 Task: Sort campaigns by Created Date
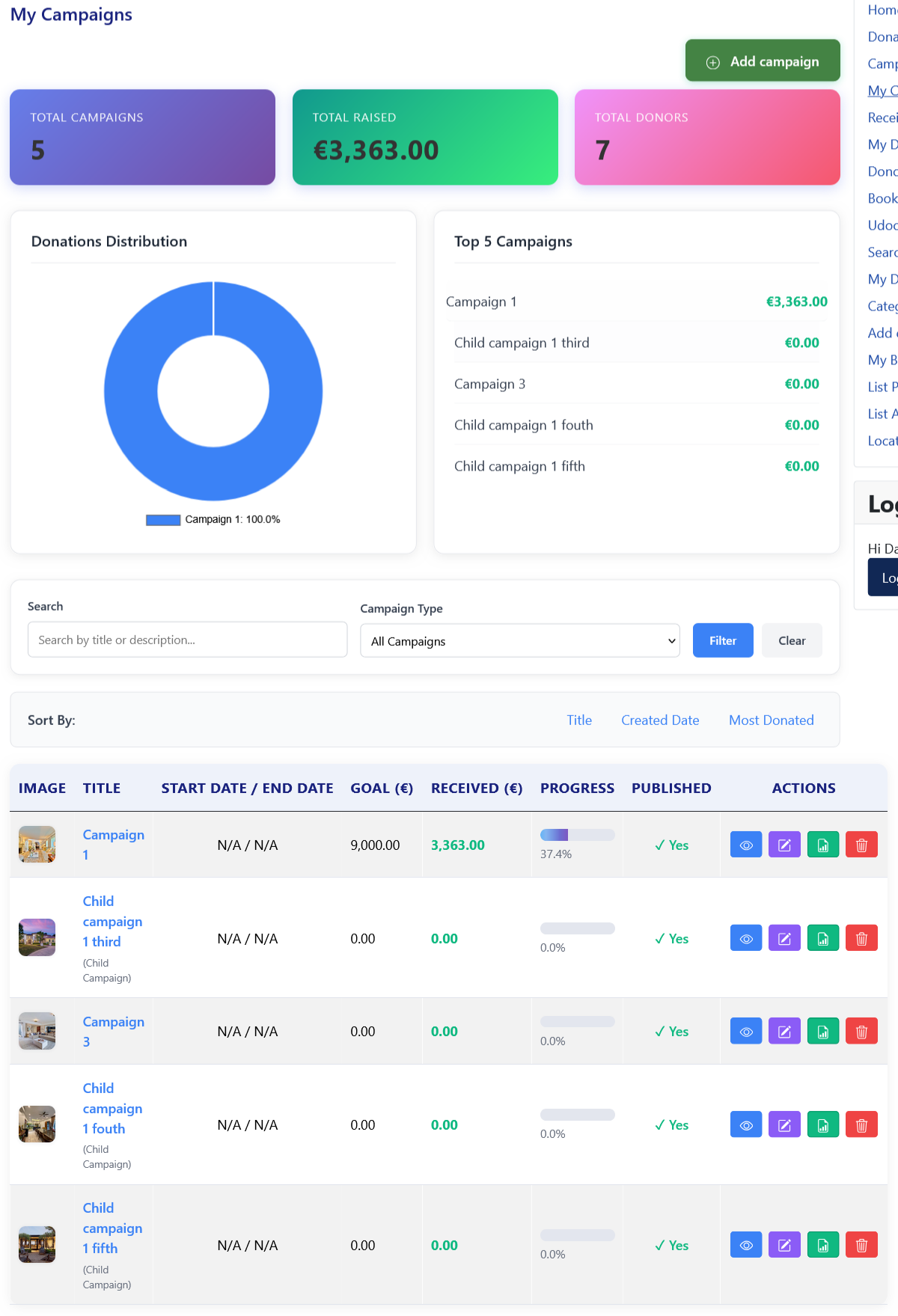point(660,720)
